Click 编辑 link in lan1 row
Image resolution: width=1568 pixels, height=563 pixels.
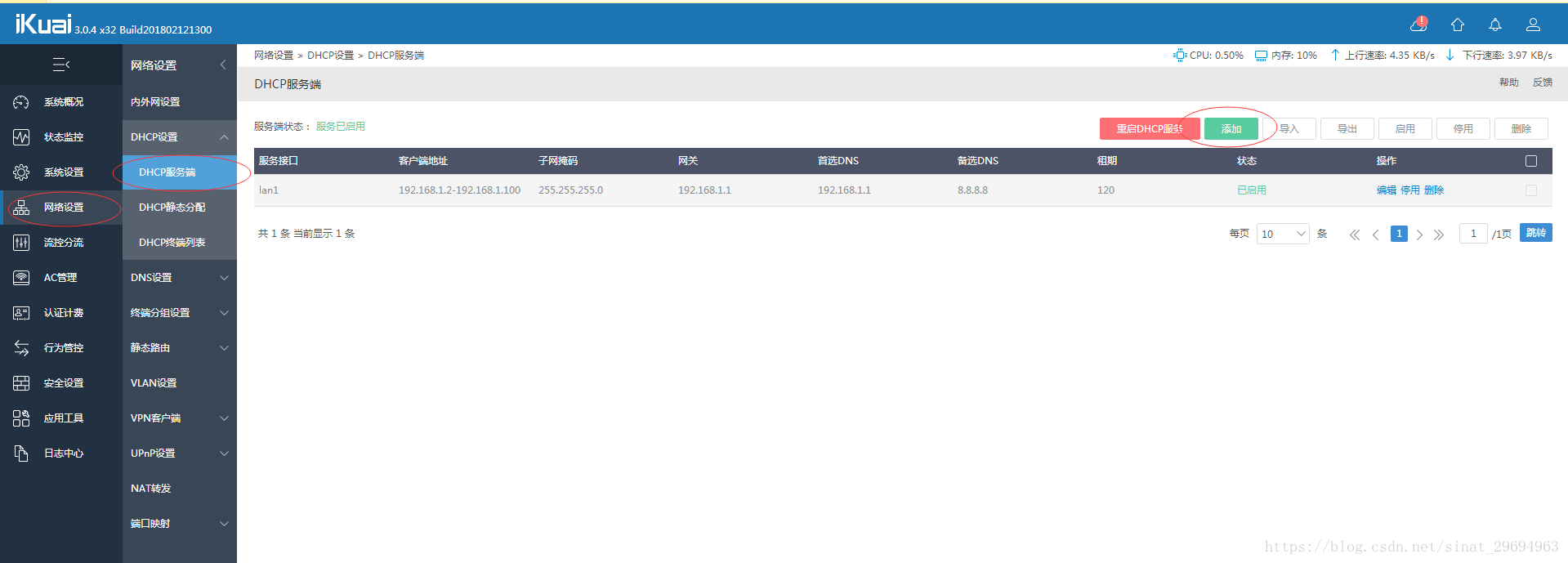click(1387, 190)
